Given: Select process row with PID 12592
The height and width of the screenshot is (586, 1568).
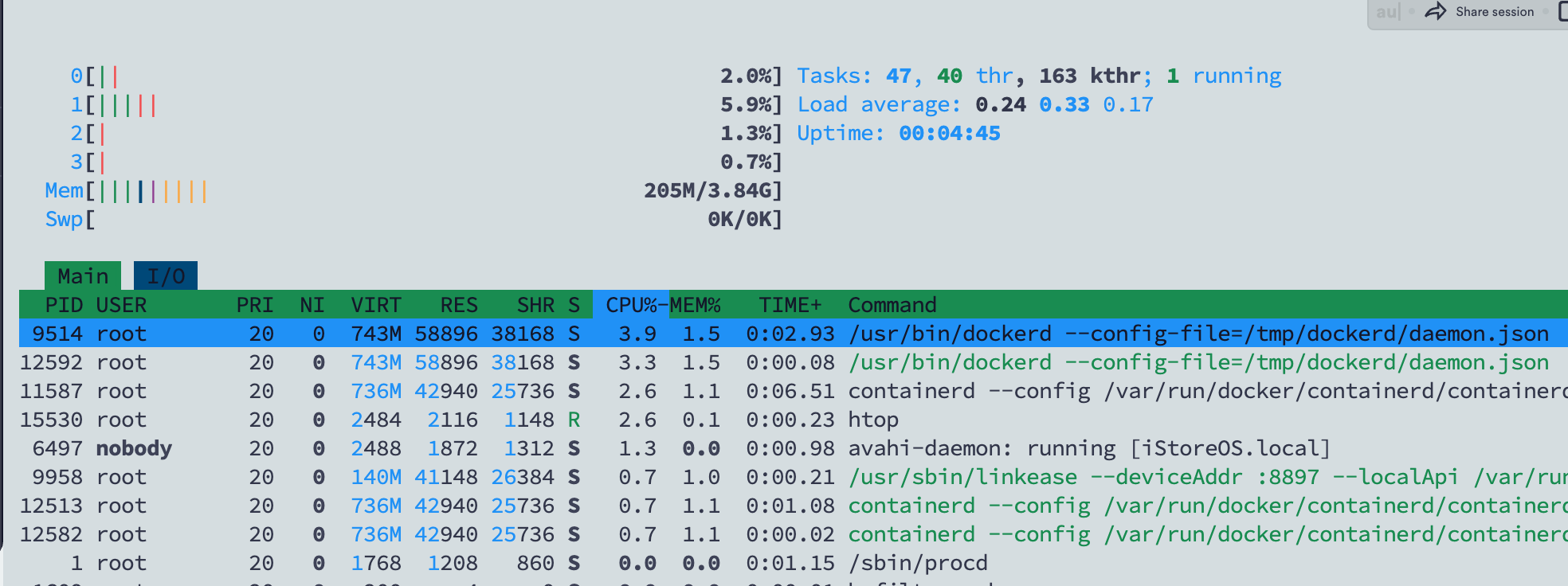Looking at the screenshot, I should pos(794,362).
